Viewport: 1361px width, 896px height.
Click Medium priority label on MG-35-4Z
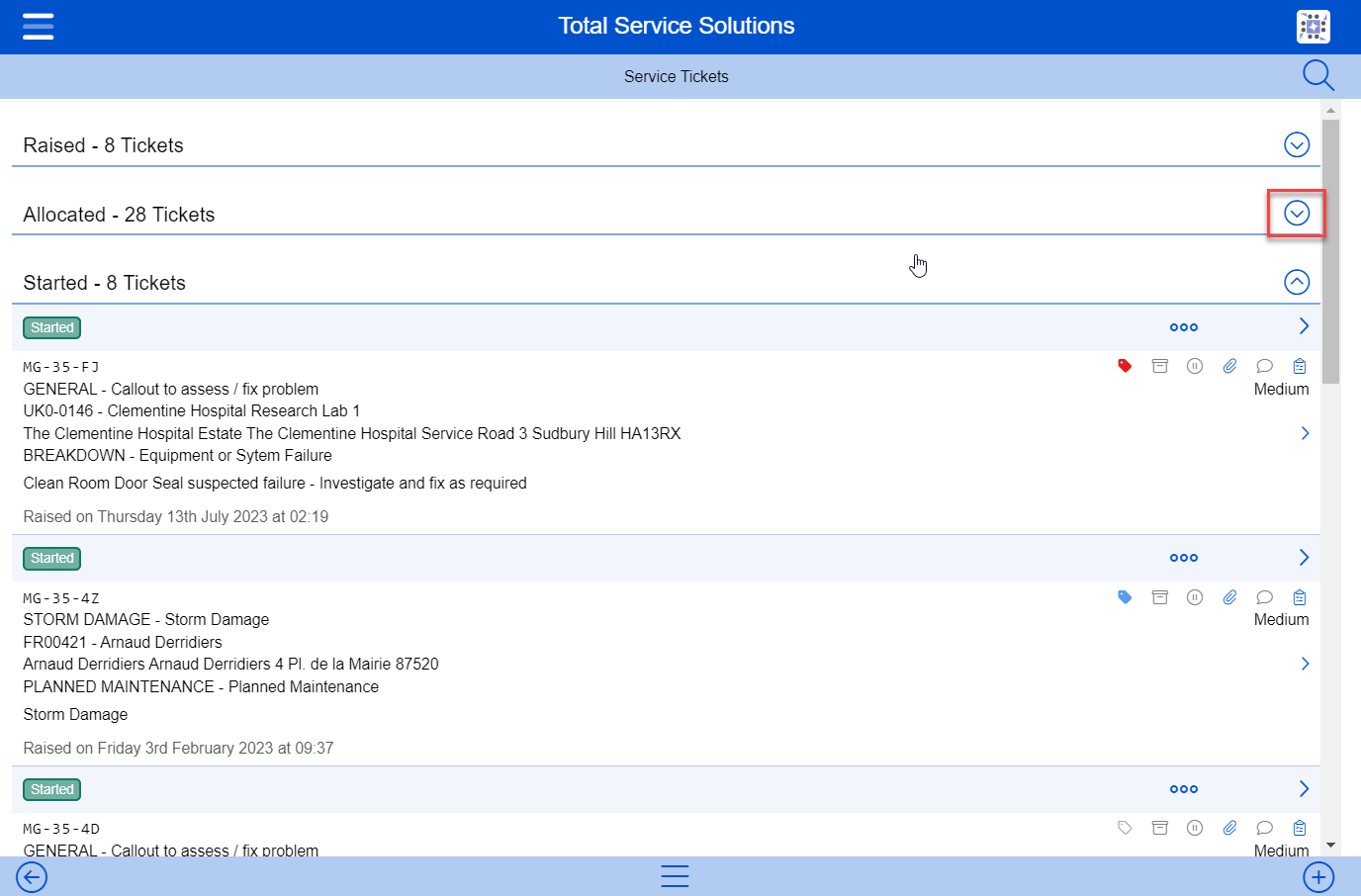pos(1281,619)
